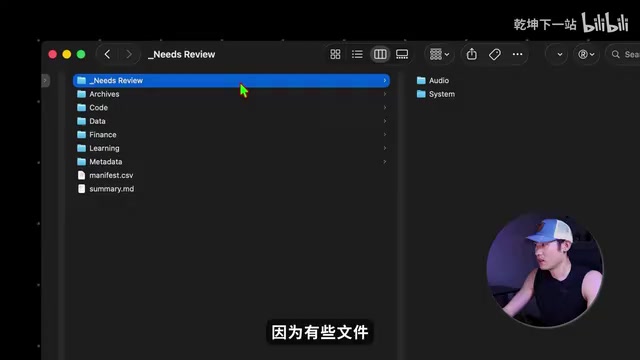Viewport: 640px width, 360px height.
Task: Click the Audio folder icon
Action: (421, 80)
